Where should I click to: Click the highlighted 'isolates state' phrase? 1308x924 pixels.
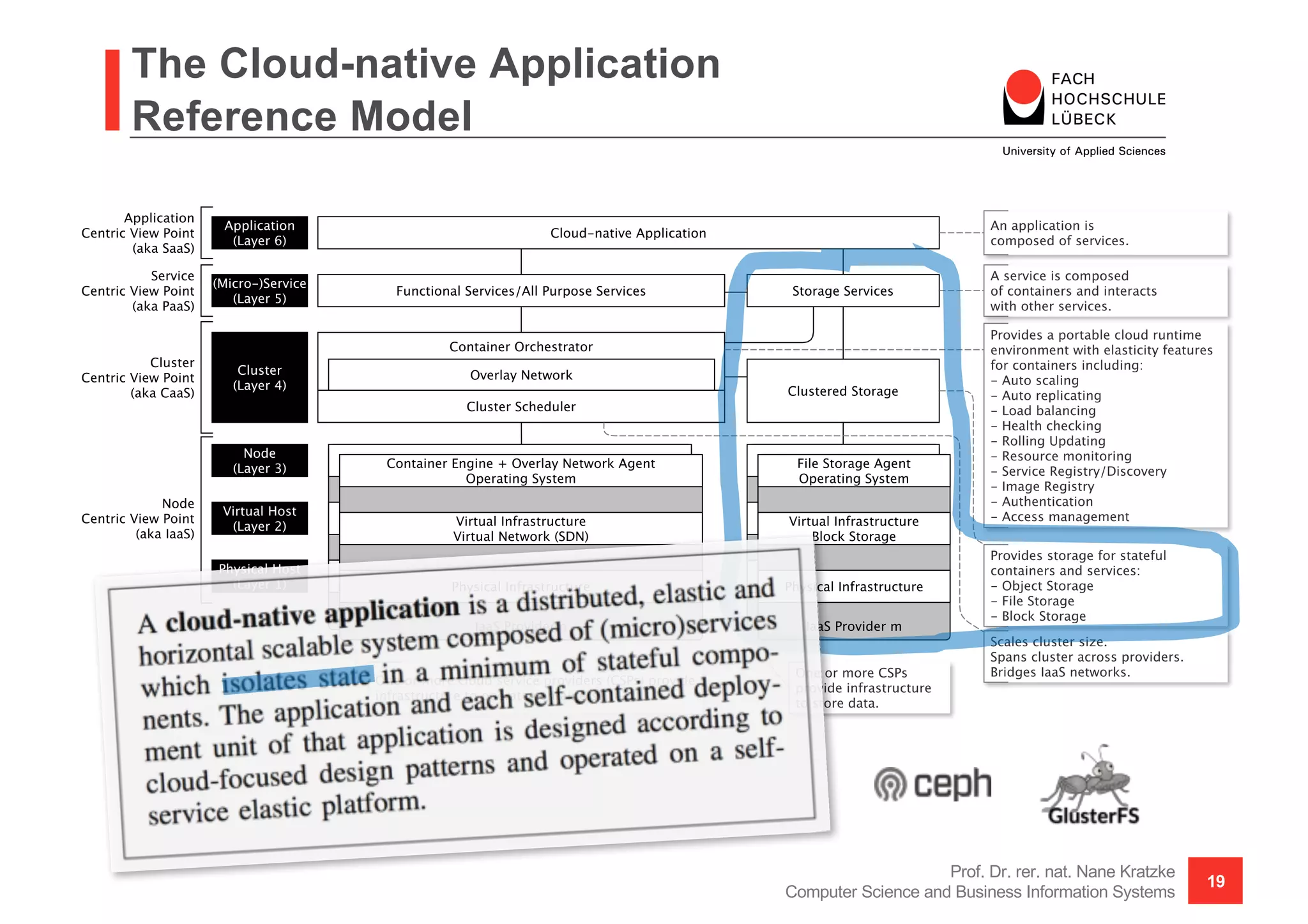pos(296,679)
